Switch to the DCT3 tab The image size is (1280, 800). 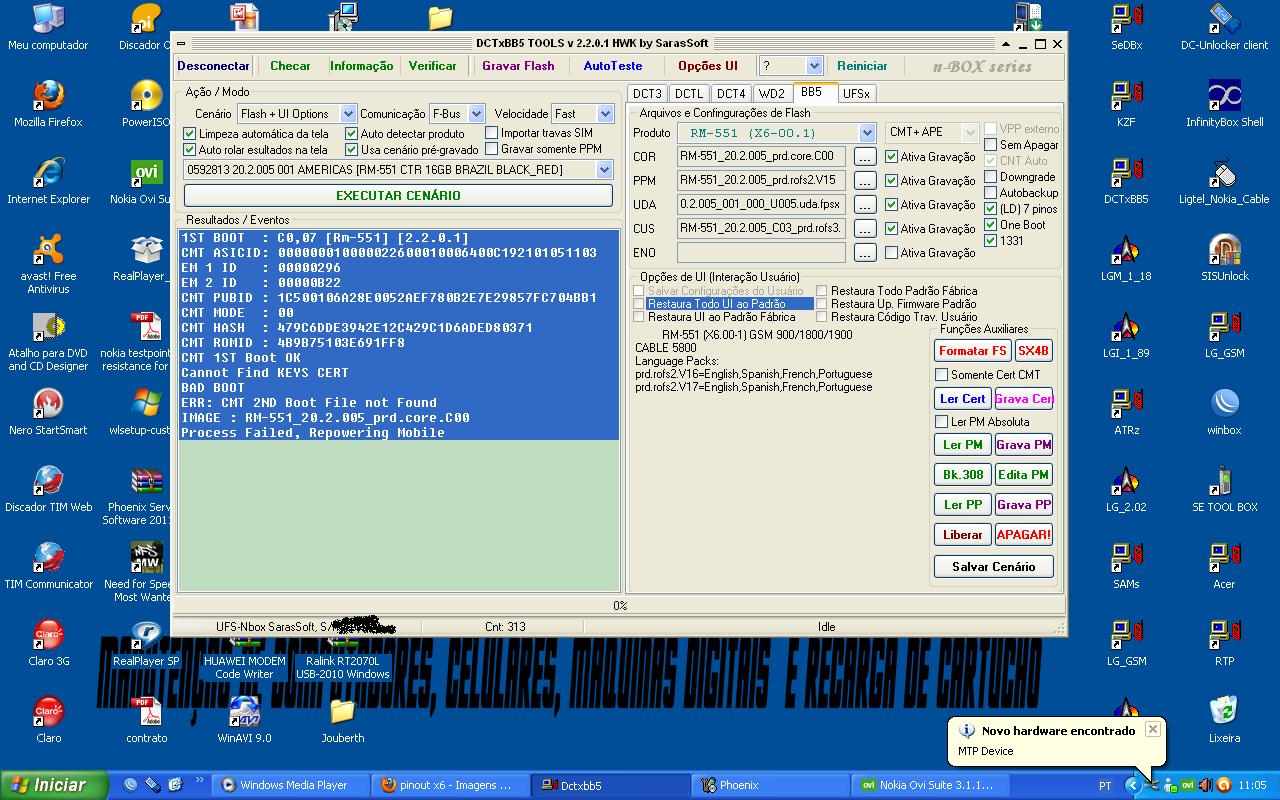click(647, 94)
